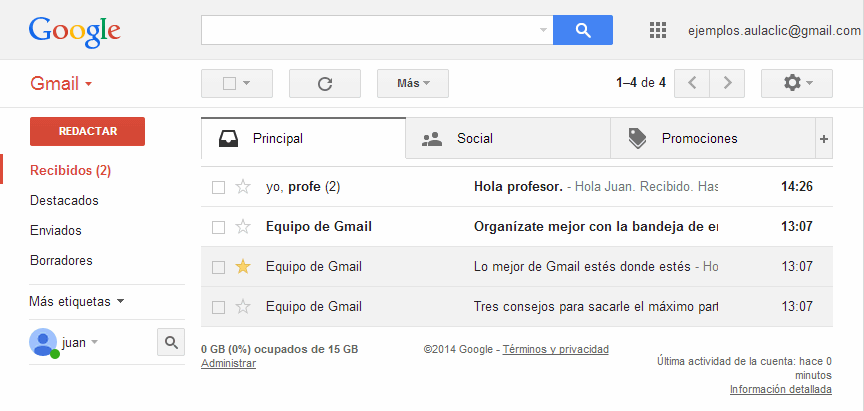Expand Más etiquetas in the sidebar
The image size is (864, 411).
point(77,301)
